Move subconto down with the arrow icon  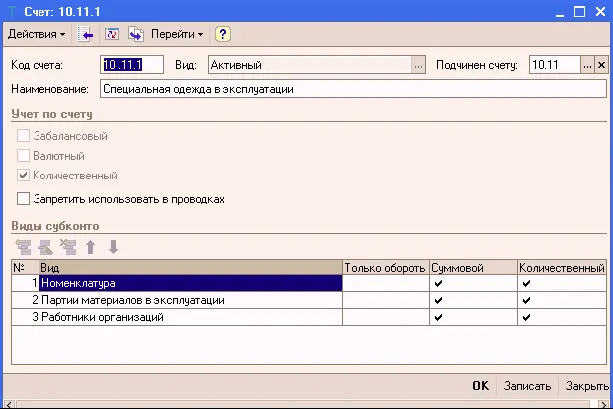pos(113,246)
